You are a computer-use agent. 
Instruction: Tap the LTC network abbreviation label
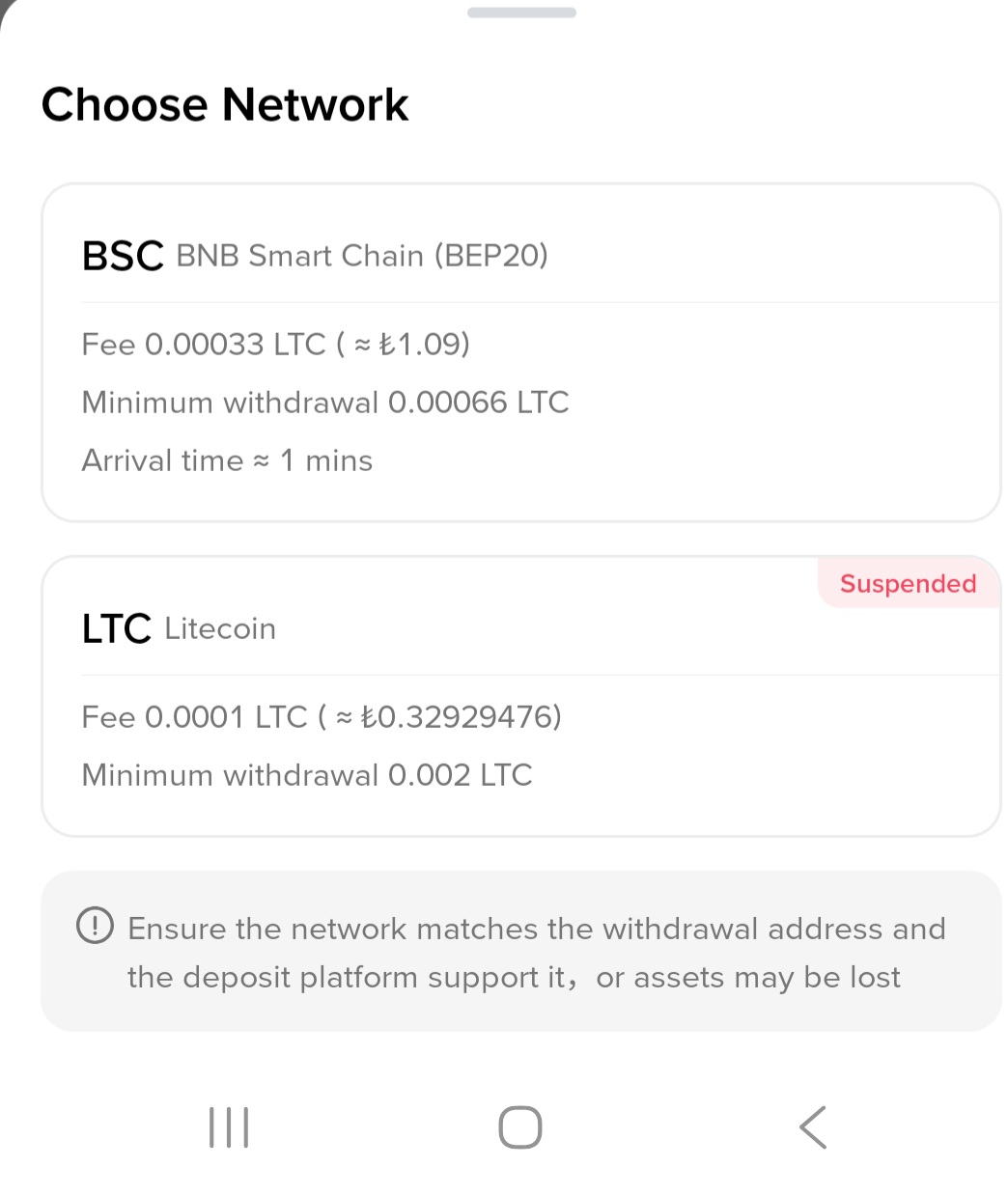pyautogui.click(x=117, y=628)
